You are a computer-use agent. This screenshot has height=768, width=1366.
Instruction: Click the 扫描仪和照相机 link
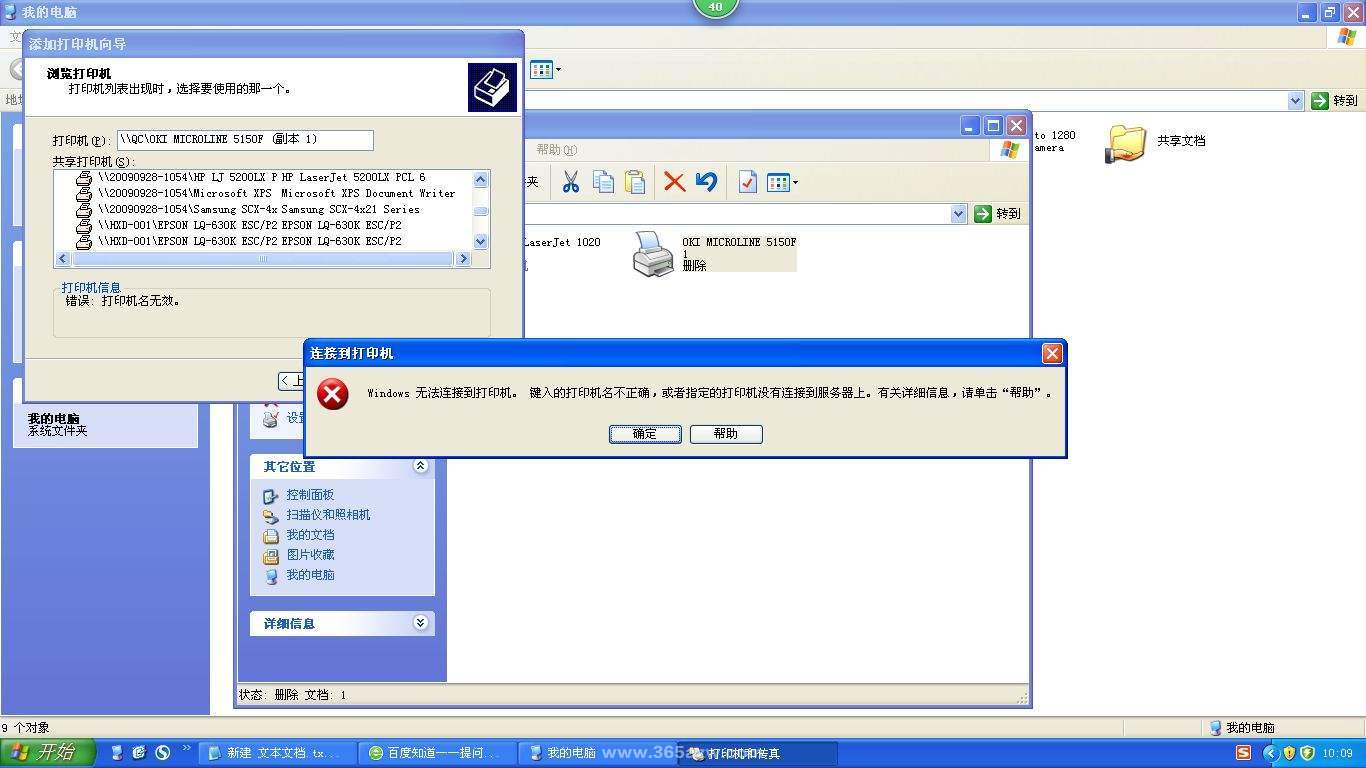point(328,515)
